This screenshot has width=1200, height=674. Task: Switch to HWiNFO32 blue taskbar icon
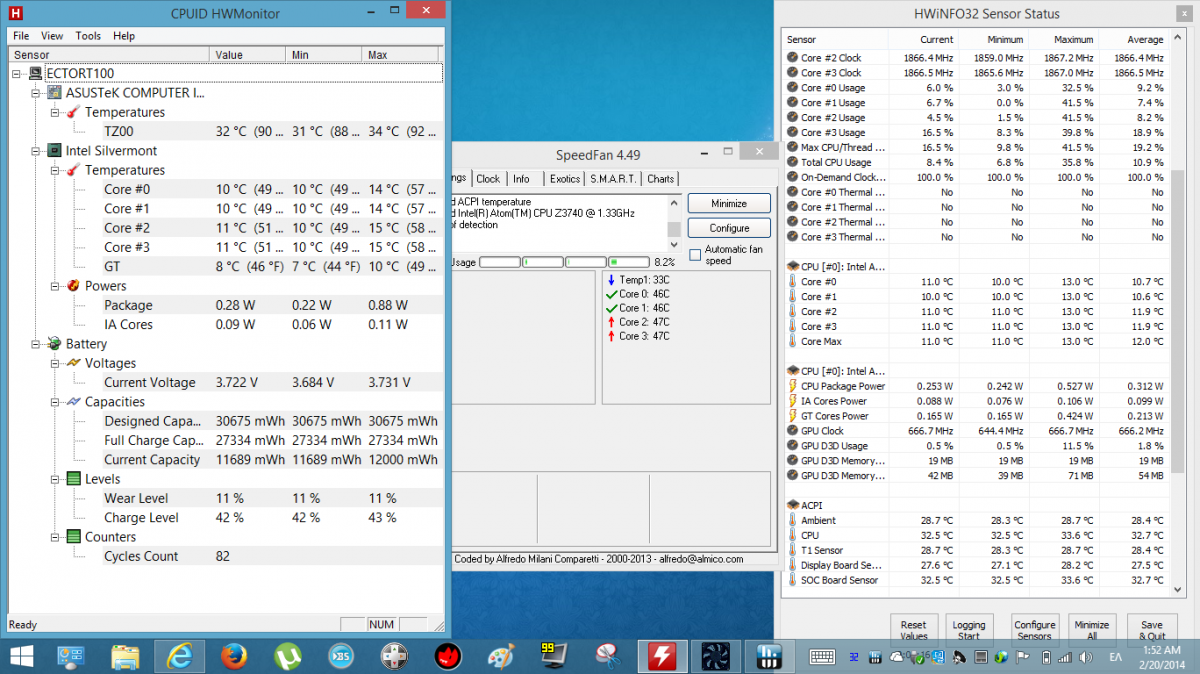click(769, 656)
